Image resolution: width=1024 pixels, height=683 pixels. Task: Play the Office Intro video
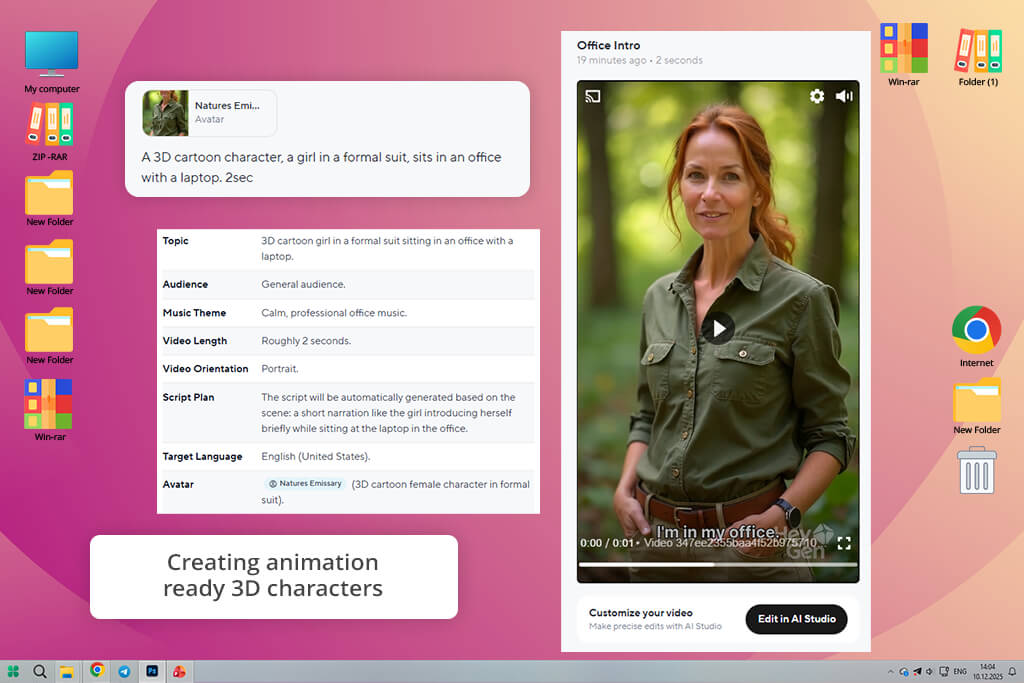click(x=718, y=328)
